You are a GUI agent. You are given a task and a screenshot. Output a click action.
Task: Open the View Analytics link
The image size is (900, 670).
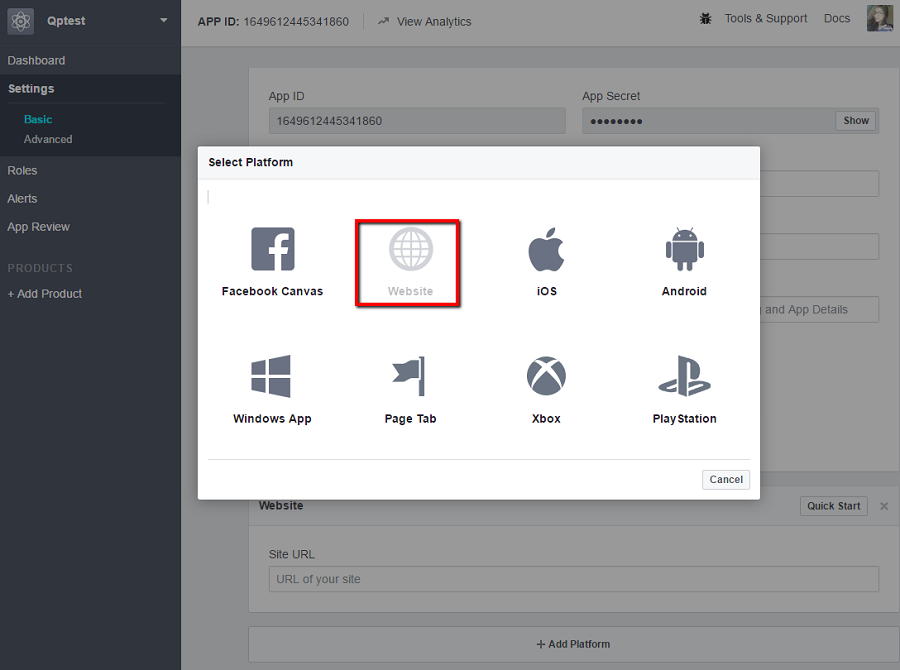click(434, 21)
